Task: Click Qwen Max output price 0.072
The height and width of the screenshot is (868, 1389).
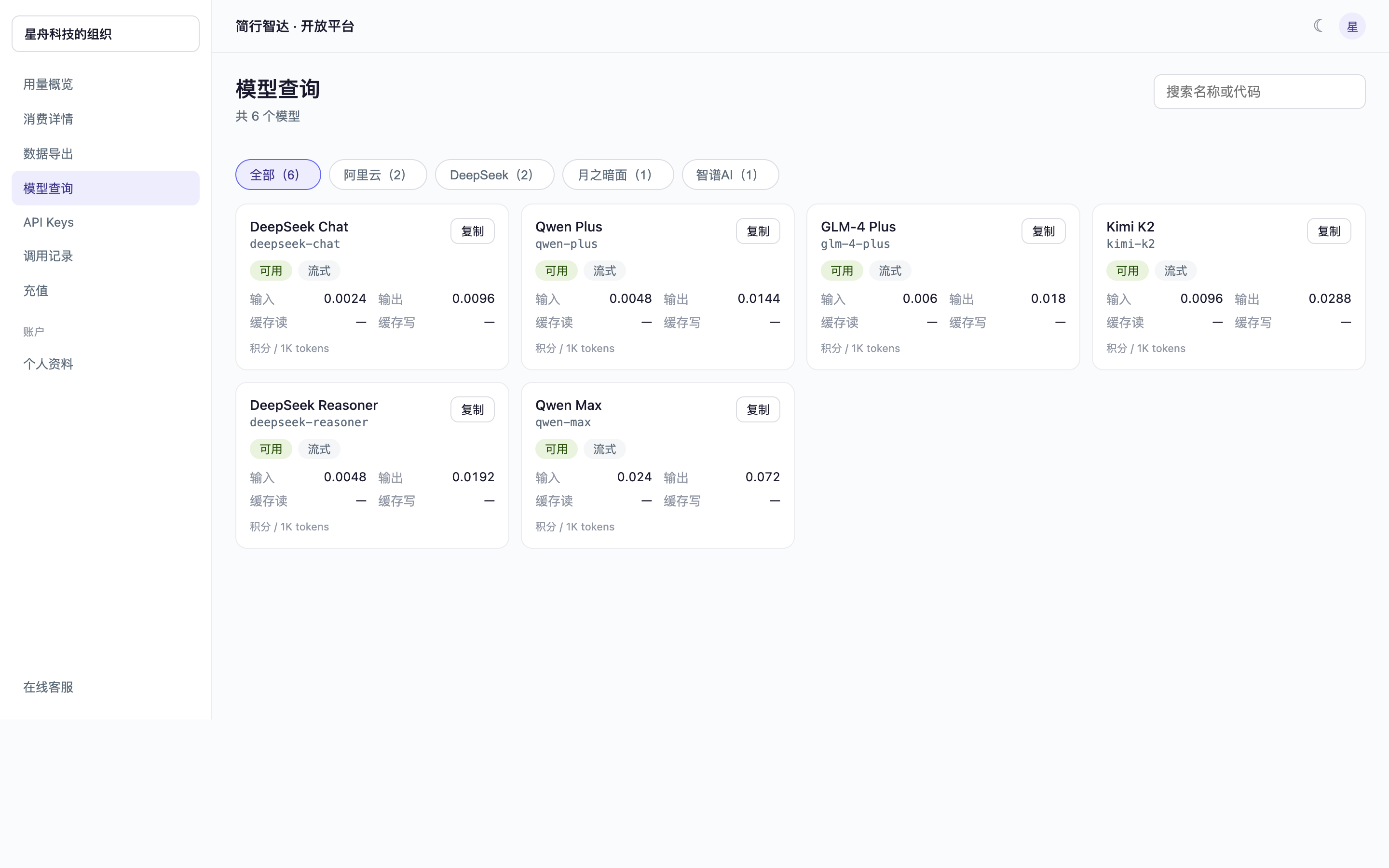Action: point(762,477)
